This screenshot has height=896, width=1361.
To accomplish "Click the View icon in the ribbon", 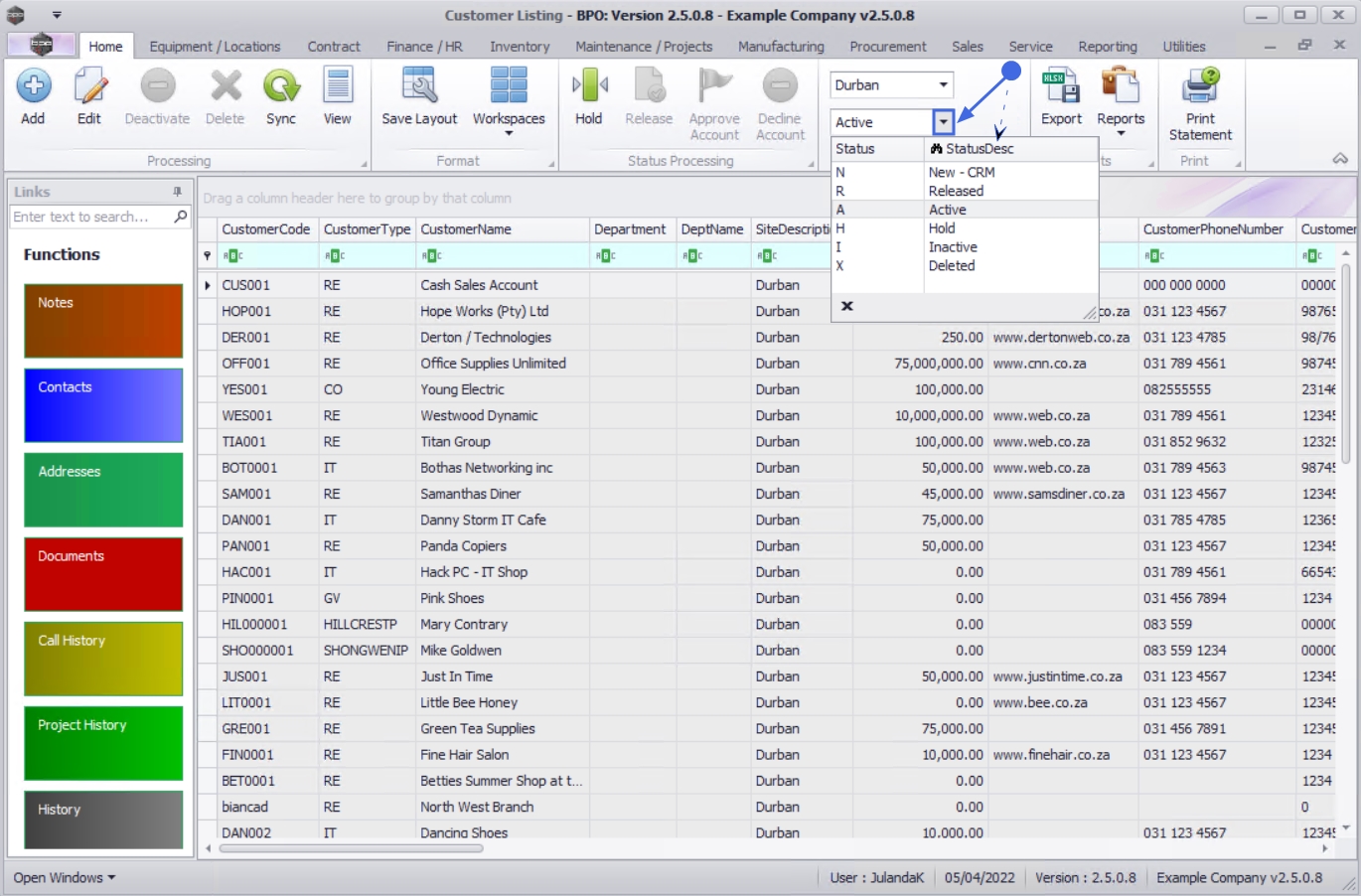I will [338, 86].
